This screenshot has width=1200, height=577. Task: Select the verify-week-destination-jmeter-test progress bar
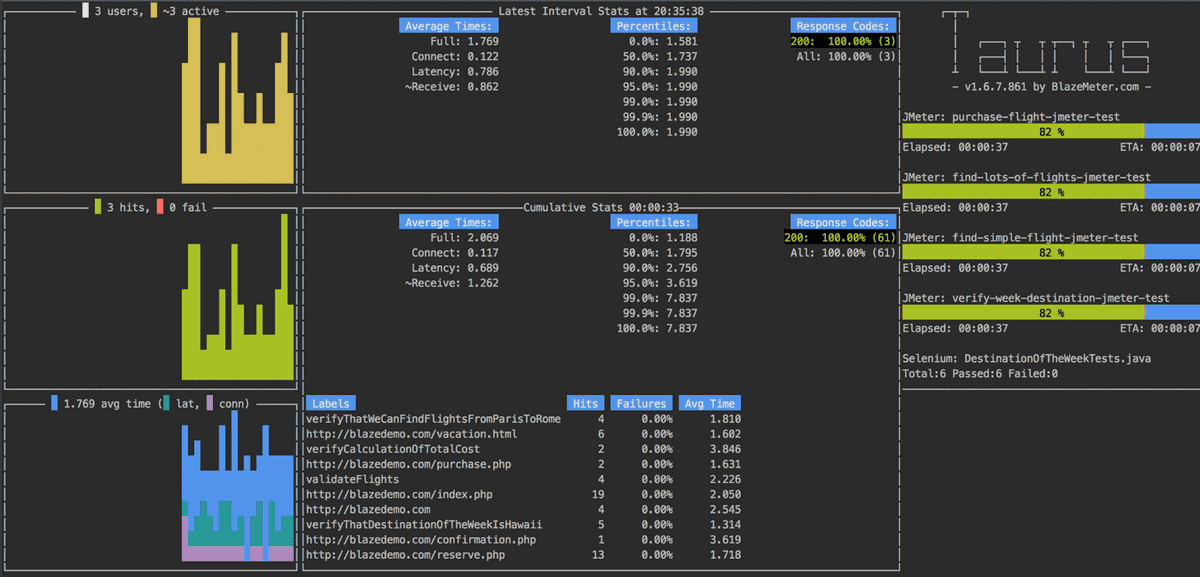tap(1051, 313)
